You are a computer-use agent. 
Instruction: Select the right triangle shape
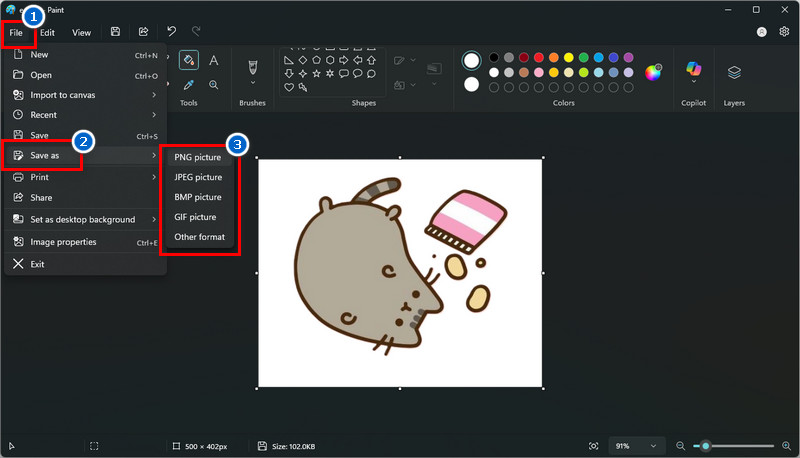[289, 60]
